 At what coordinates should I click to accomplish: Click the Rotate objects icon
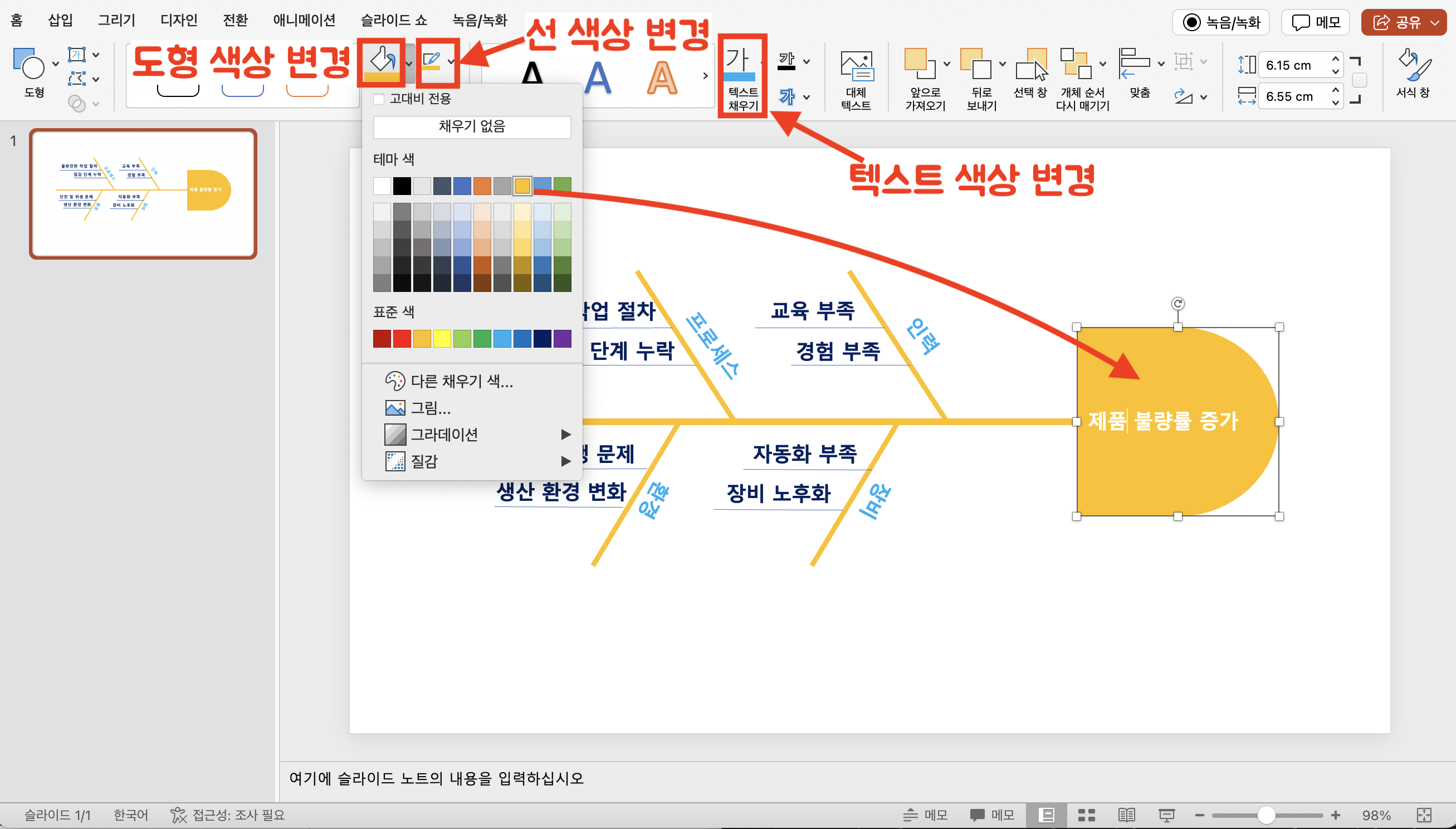pos(1184,97)
